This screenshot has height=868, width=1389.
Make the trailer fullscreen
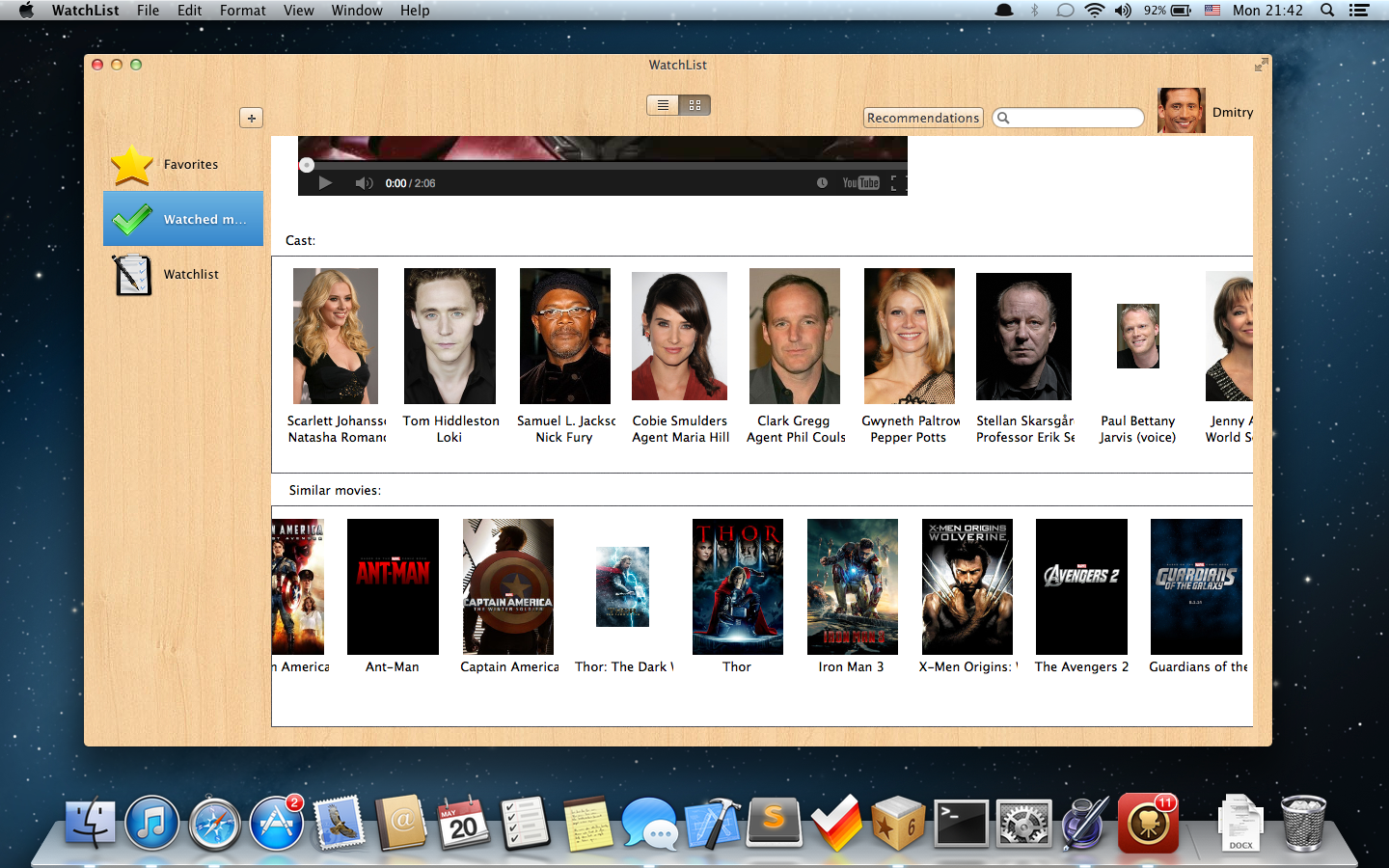[x=894, y=182]
